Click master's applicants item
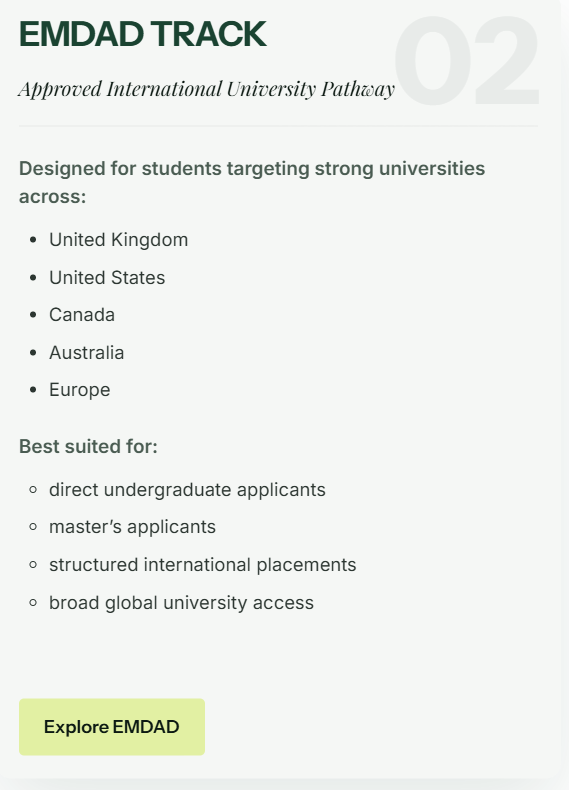The image size is (569, 790). (132, 527)
